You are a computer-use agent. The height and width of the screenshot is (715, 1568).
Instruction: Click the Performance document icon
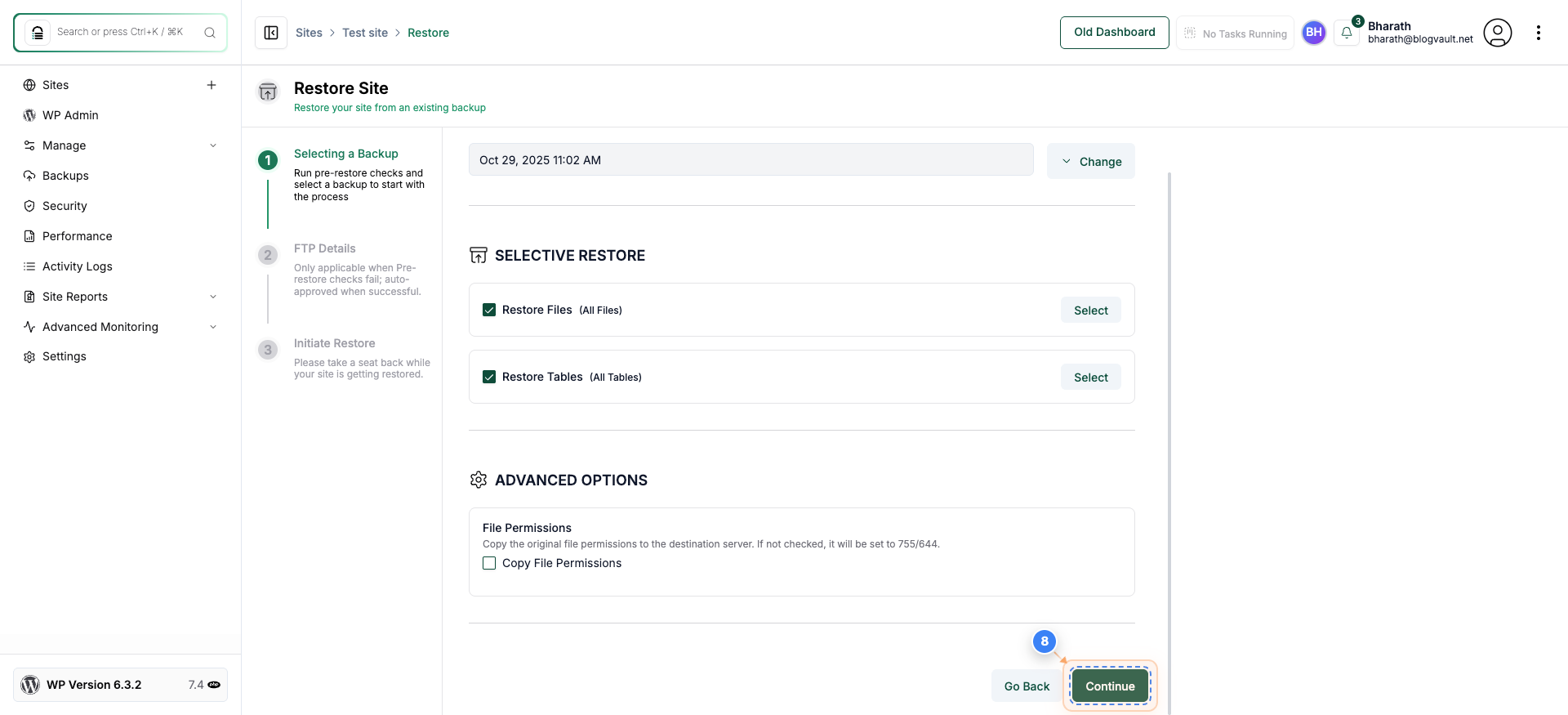point(29,236)
